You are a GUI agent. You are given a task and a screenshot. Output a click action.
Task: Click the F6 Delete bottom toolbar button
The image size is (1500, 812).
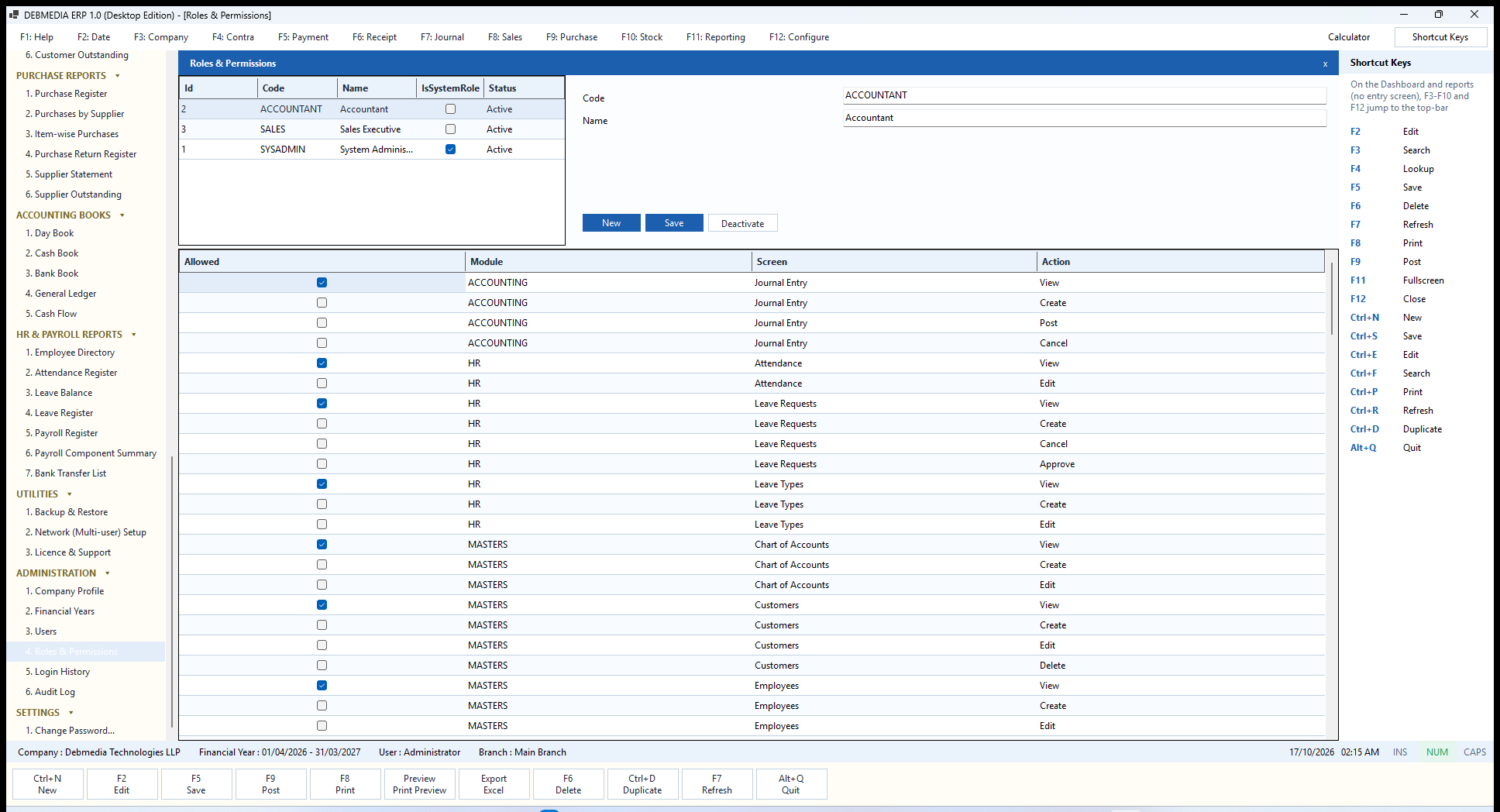pyautogui.click(x=568, y=784)
